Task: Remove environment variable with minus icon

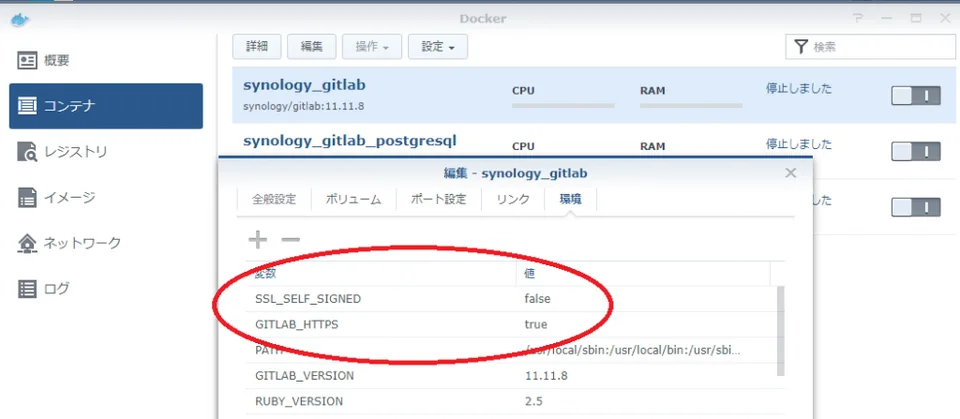Action: pos(290,240)
